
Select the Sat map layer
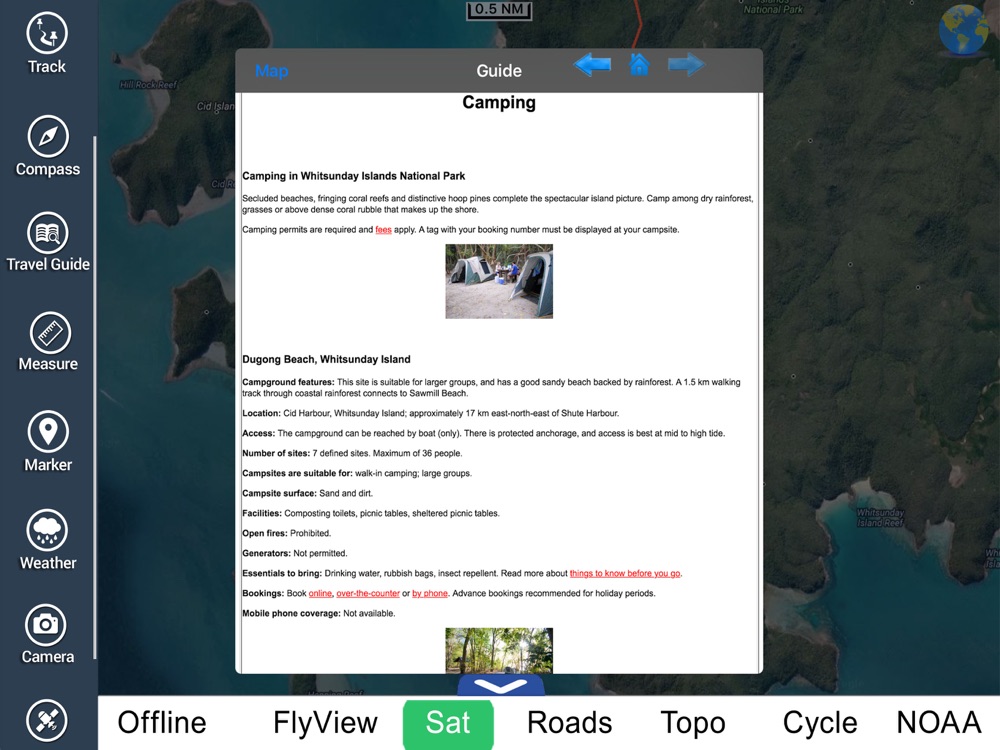pos(448,723)
